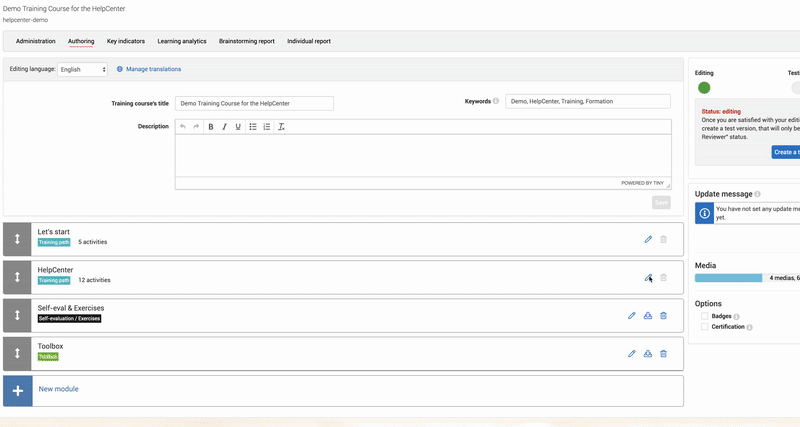
Task: Grab the reorder handle for Self-eval & Exercises
Action: tap(17, 315)
